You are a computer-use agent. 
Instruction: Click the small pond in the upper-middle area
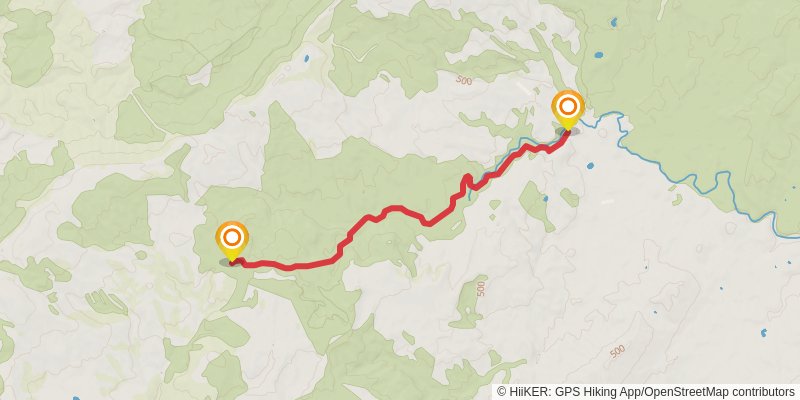[x=306, y=59]
